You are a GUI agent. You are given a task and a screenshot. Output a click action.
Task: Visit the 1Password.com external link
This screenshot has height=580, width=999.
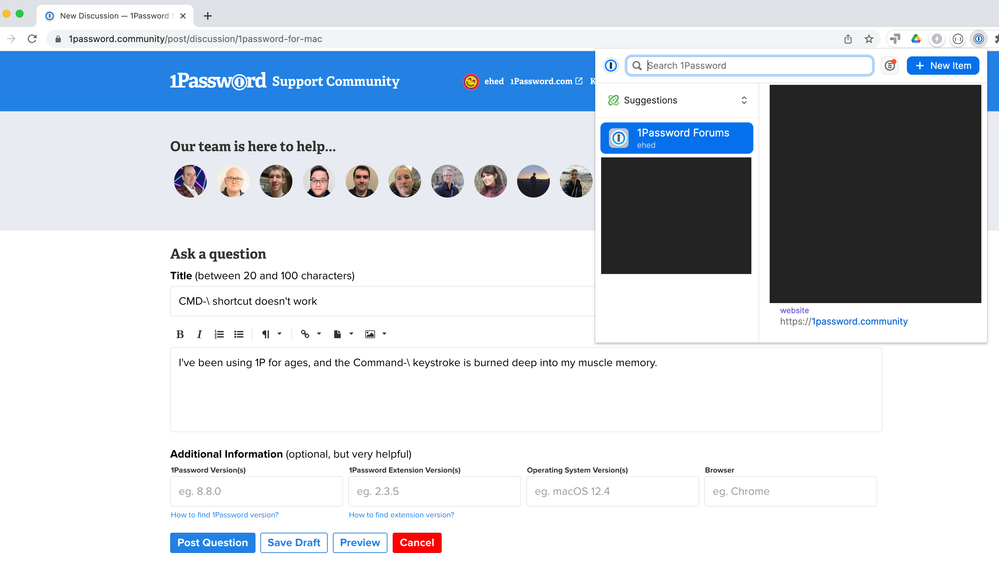pyautogui.click(x=546, y=82)
